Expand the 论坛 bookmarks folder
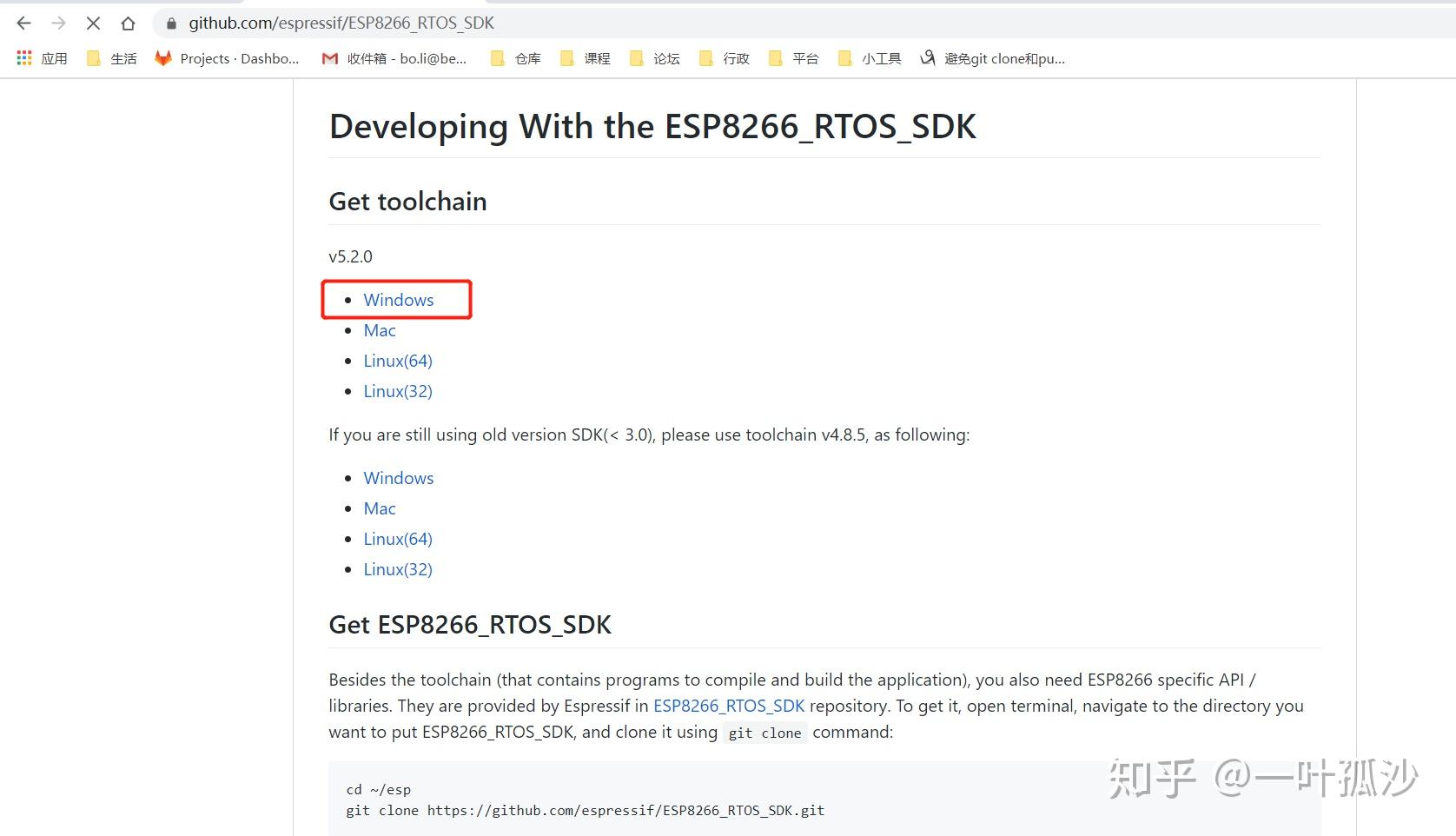Viewport: 1456px width, 836px height. (653, 58)
